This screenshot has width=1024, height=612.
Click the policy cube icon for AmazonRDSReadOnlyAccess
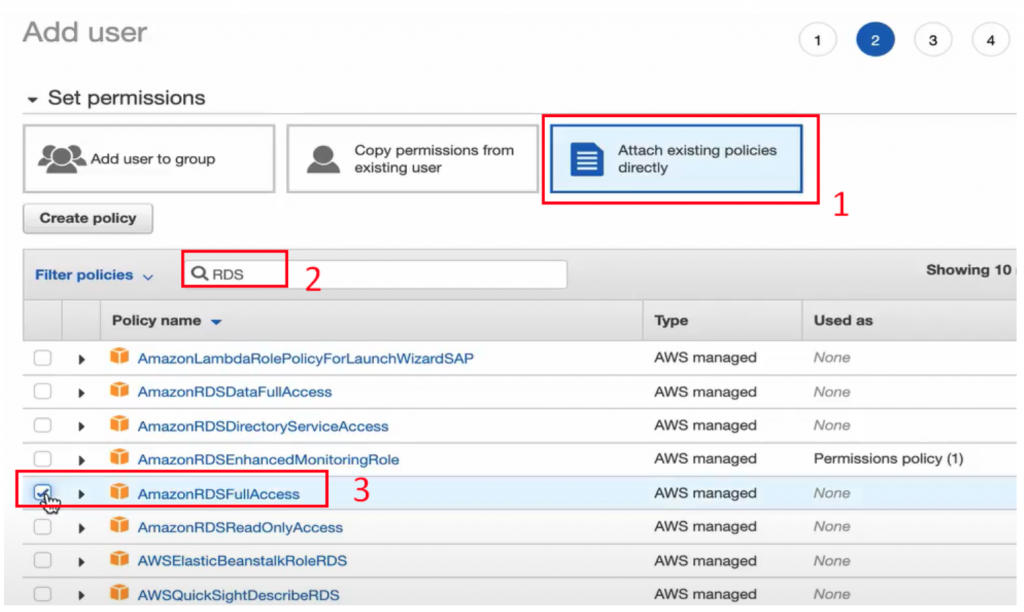[120, 525]
